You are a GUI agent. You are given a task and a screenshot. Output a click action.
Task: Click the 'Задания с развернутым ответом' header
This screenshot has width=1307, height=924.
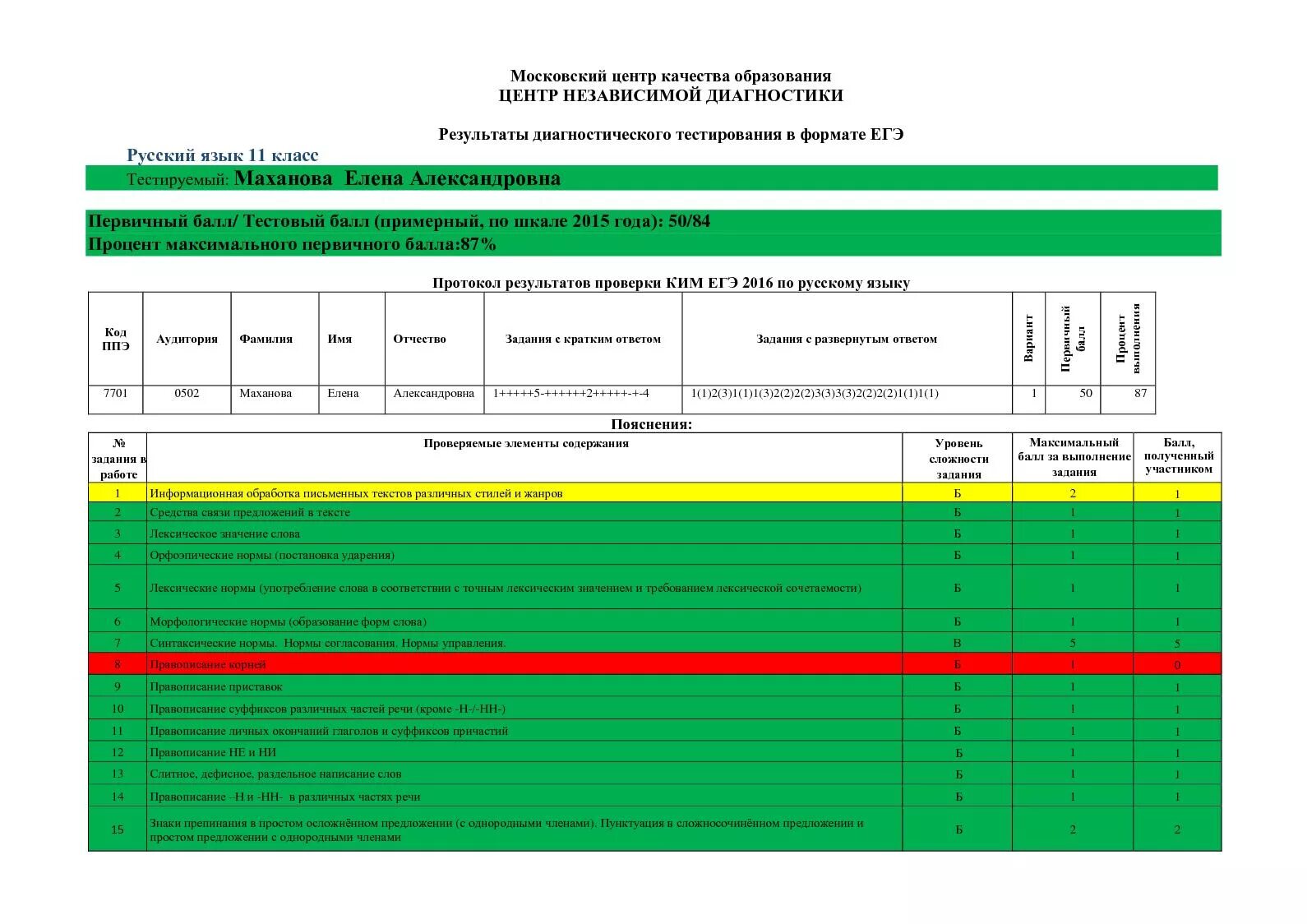(847, 339)
